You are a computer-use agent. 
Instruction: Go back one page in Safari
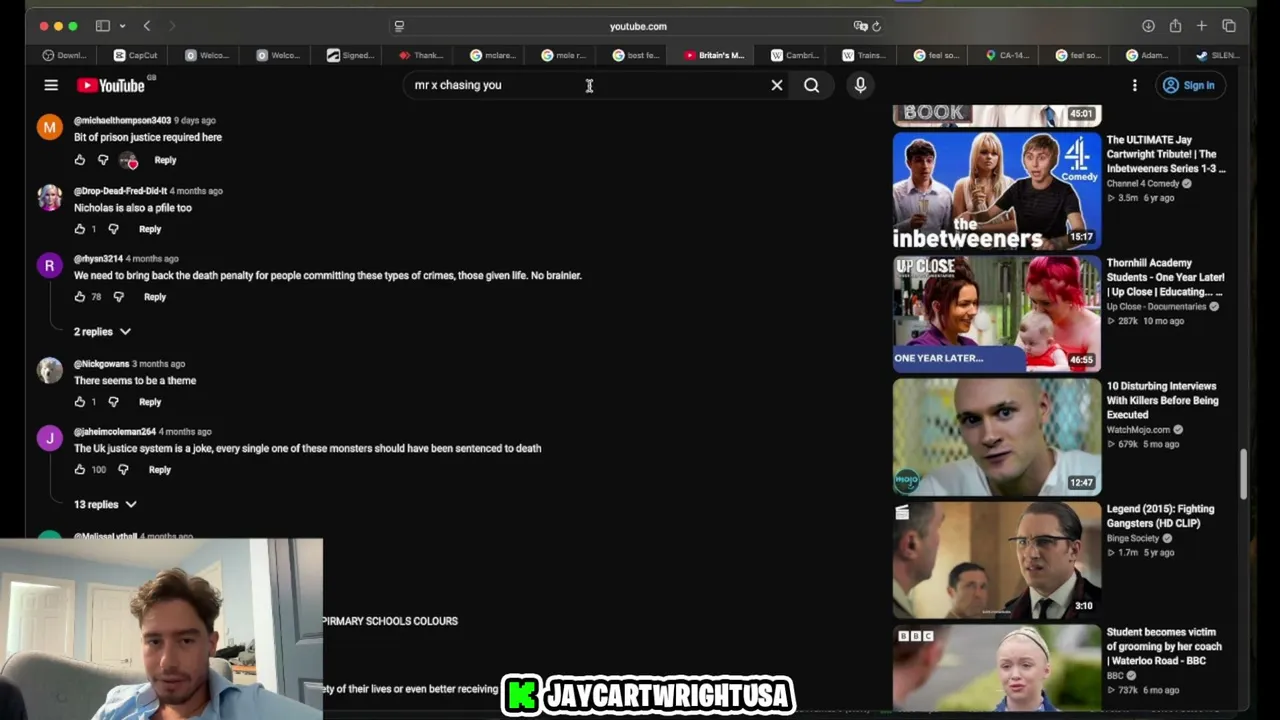tap(147, 26)
